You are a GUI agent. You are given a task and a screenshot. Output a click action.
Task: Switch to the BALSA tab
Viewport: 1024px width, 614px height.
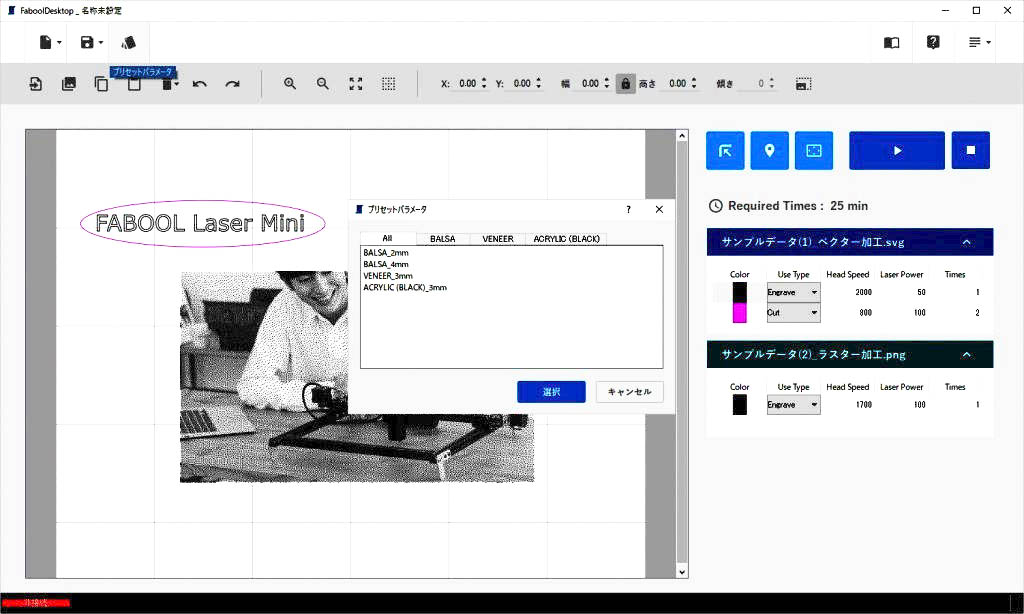point(443,239)
